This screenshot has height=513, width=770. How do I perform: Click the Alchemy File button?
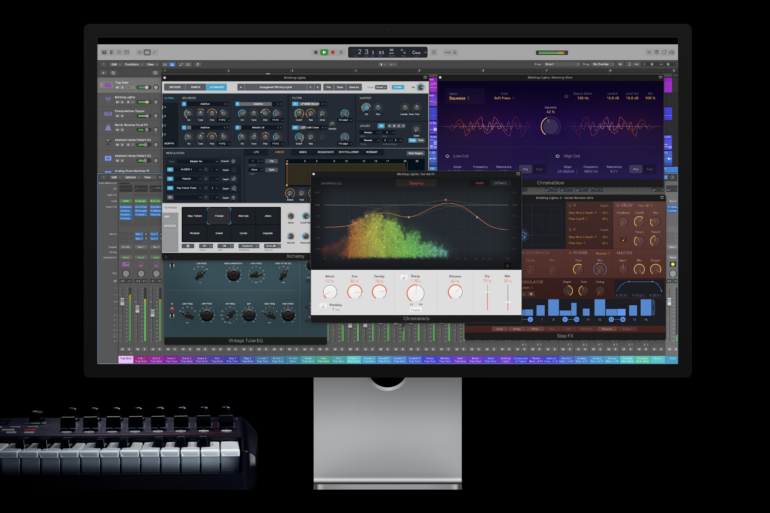click(x=329, y=87)
